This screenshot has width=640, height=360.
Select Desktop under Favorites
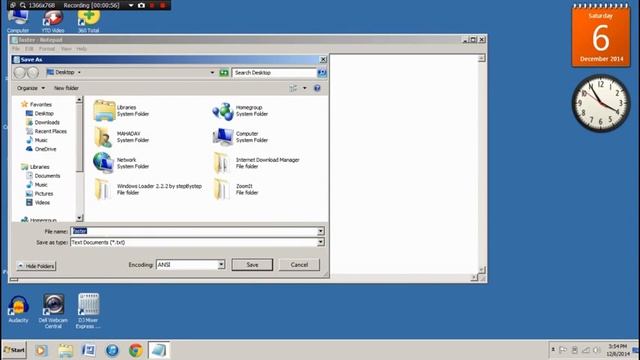pos(40,113)
